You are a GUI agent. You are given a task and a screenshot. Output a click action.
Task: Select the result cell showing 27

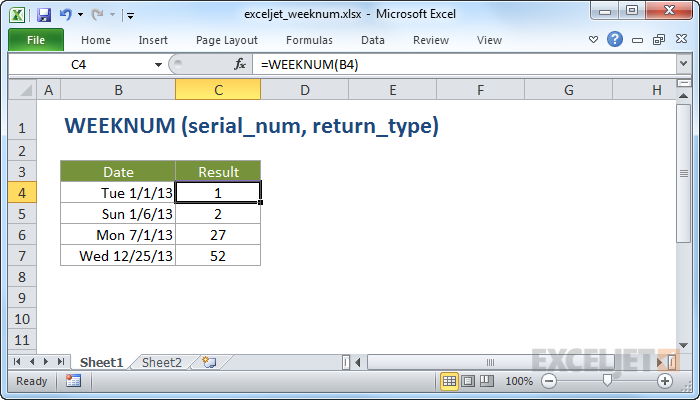click(x=218, y=235)
